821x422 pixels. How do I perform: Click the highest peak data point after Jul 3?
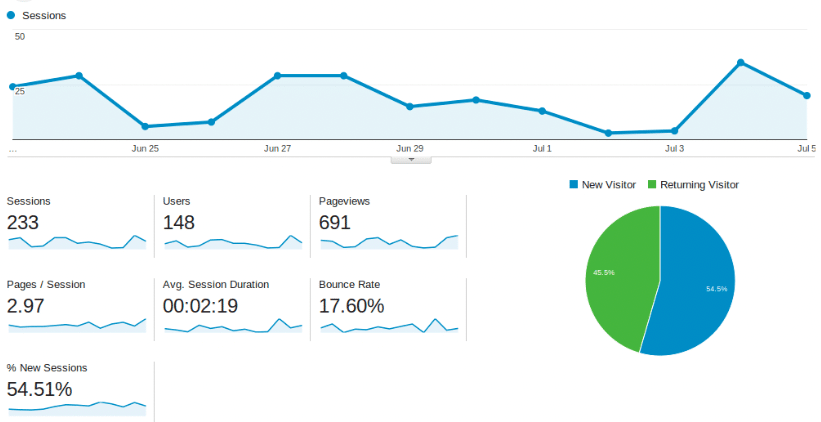pyautogui.click(x=741, y=62)
